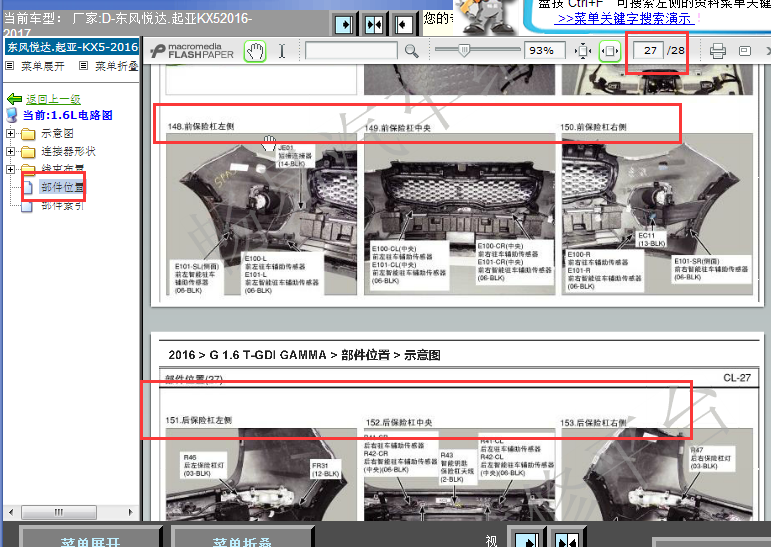Screen dimensions: 771x547
Task: Click the sidebar scrollbar left arrow
Action: tap(11, 512)
